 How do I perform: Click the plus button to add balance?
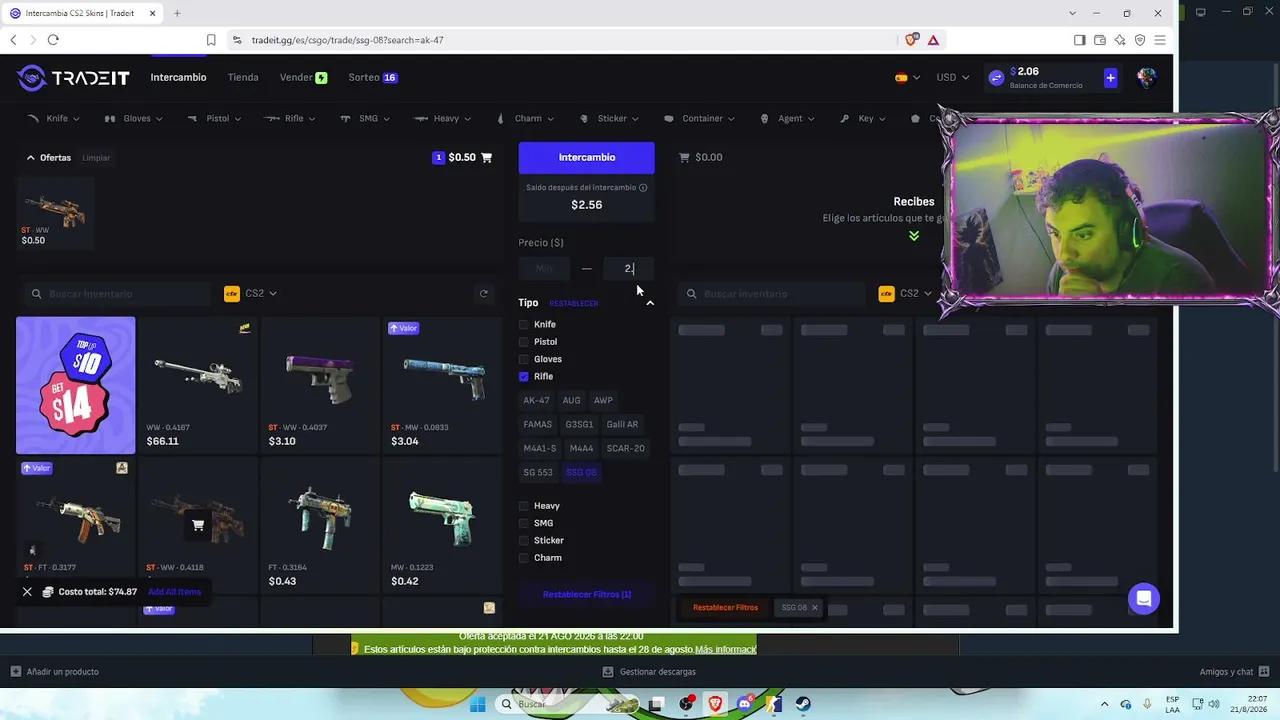click(1110, 77)
